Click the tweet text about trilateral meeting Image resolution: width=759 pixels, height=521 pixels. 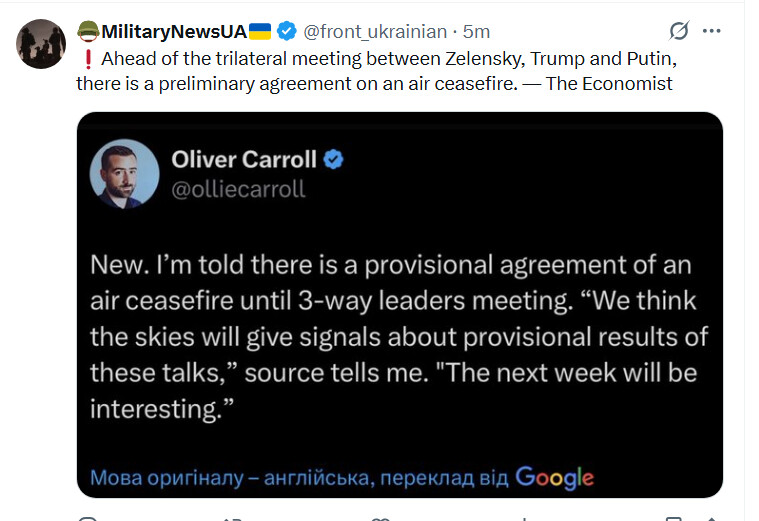coord(376,71)
